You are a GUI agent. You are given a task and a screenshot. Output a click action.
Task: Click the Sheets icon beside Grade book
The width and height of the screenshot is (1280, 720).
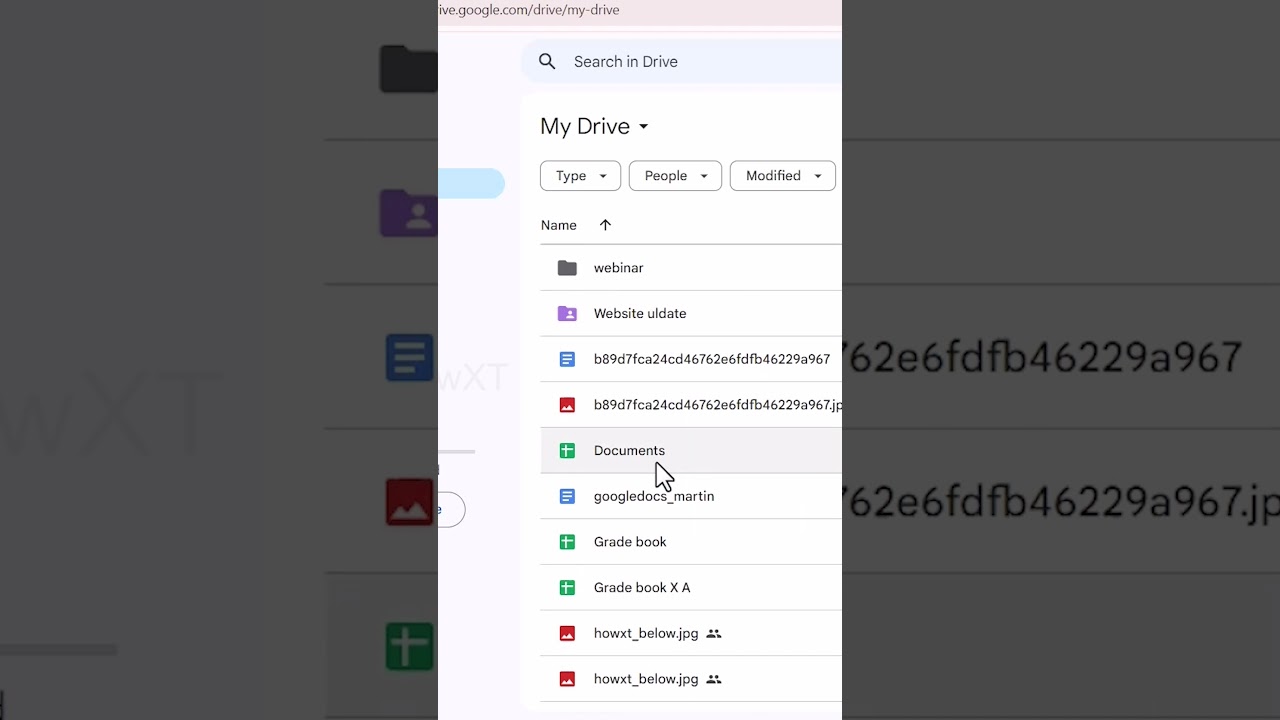click(x=567, y=542)
